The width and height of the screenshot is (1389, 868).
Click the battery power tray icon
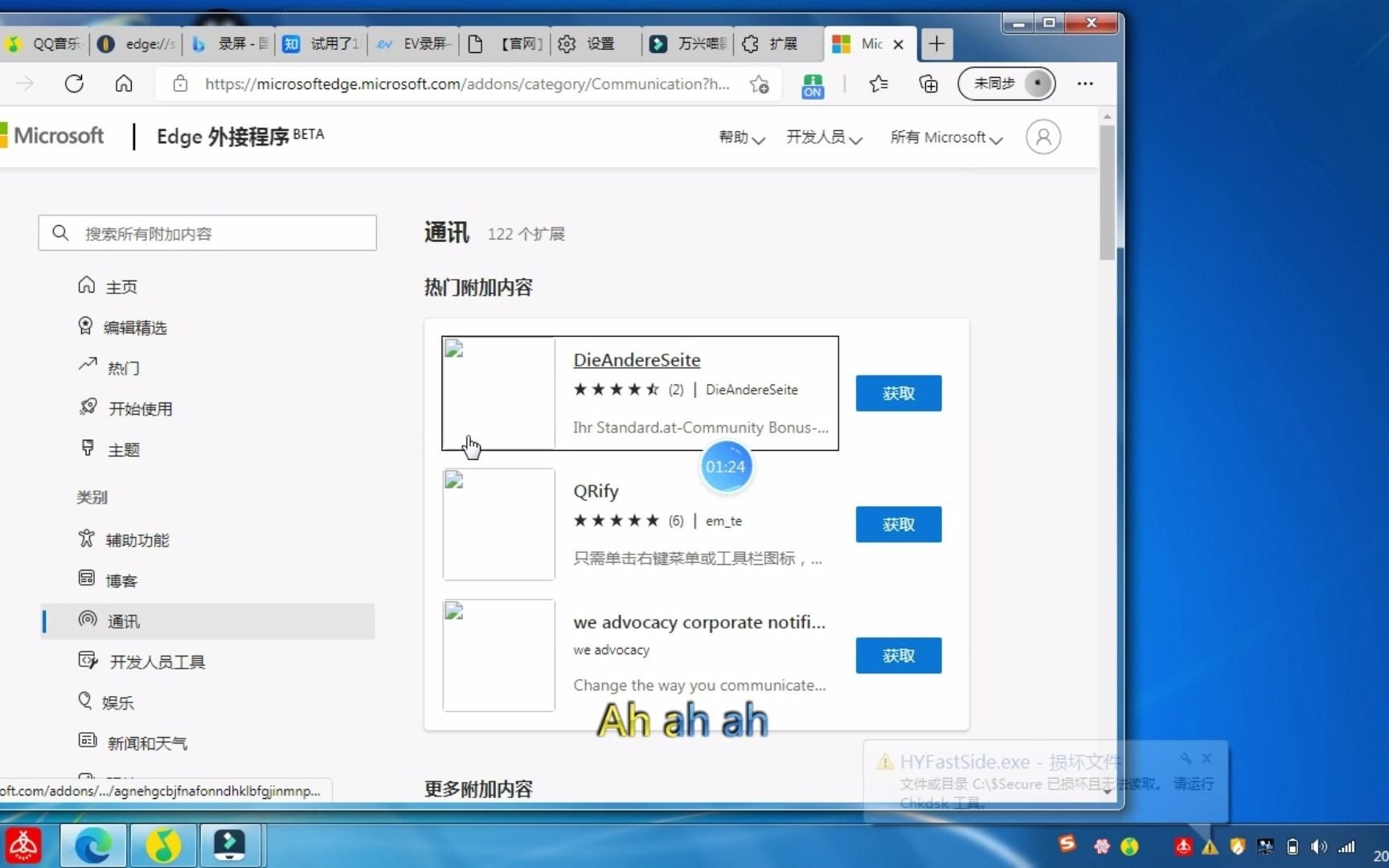1293,846
